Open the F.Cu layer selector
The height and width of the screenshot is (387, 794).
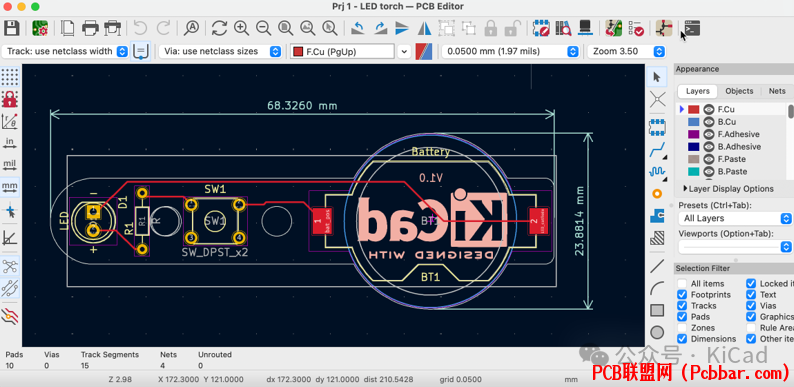(349, 51)
